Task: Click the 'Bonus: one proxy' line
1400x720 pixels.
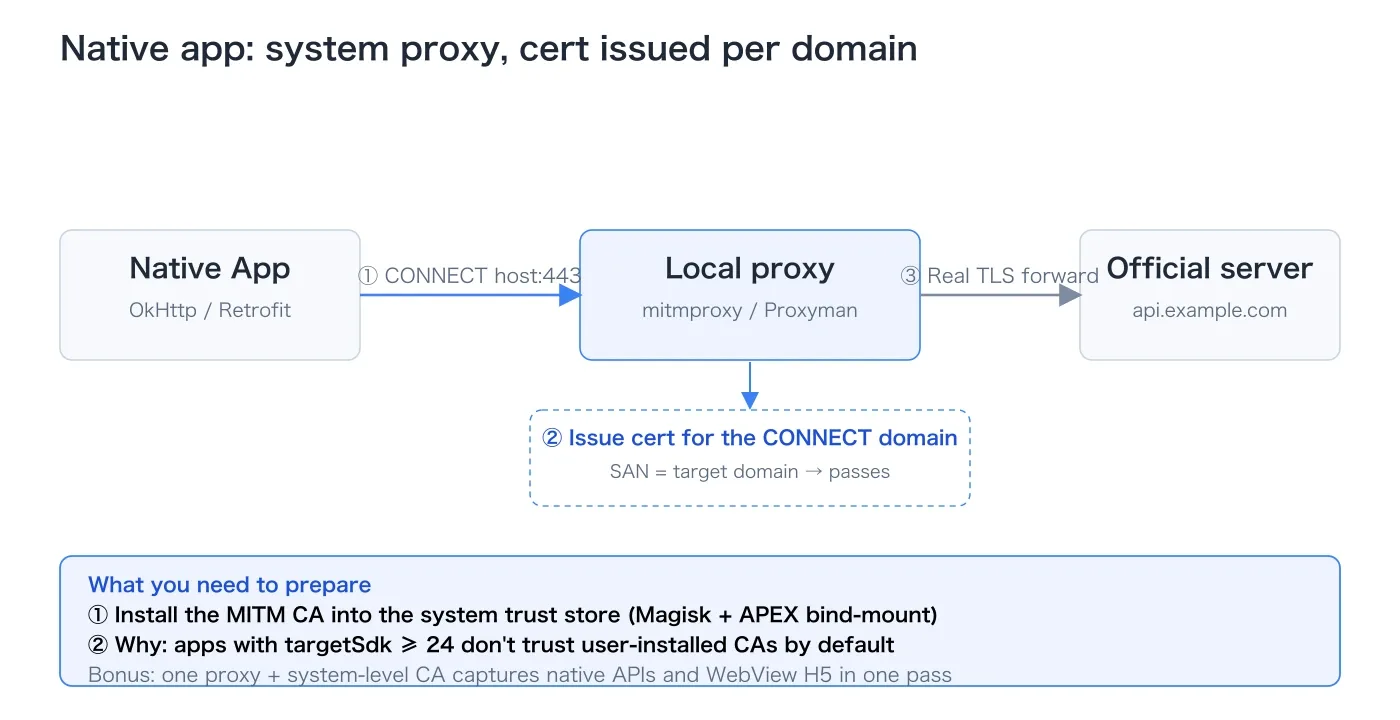Action: coord(520,675)
